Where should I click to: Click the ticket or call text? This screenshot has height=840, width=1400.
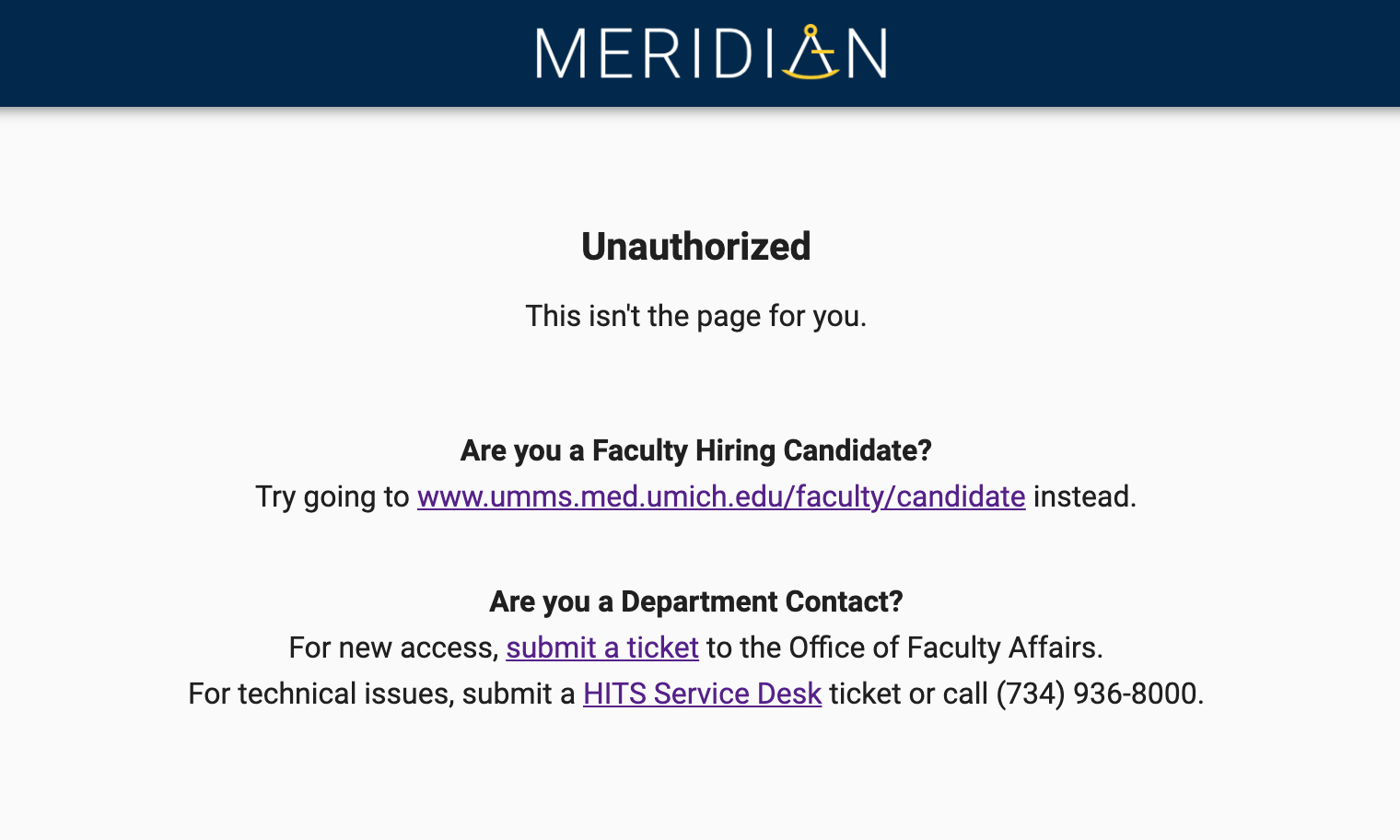click(909, 694)
